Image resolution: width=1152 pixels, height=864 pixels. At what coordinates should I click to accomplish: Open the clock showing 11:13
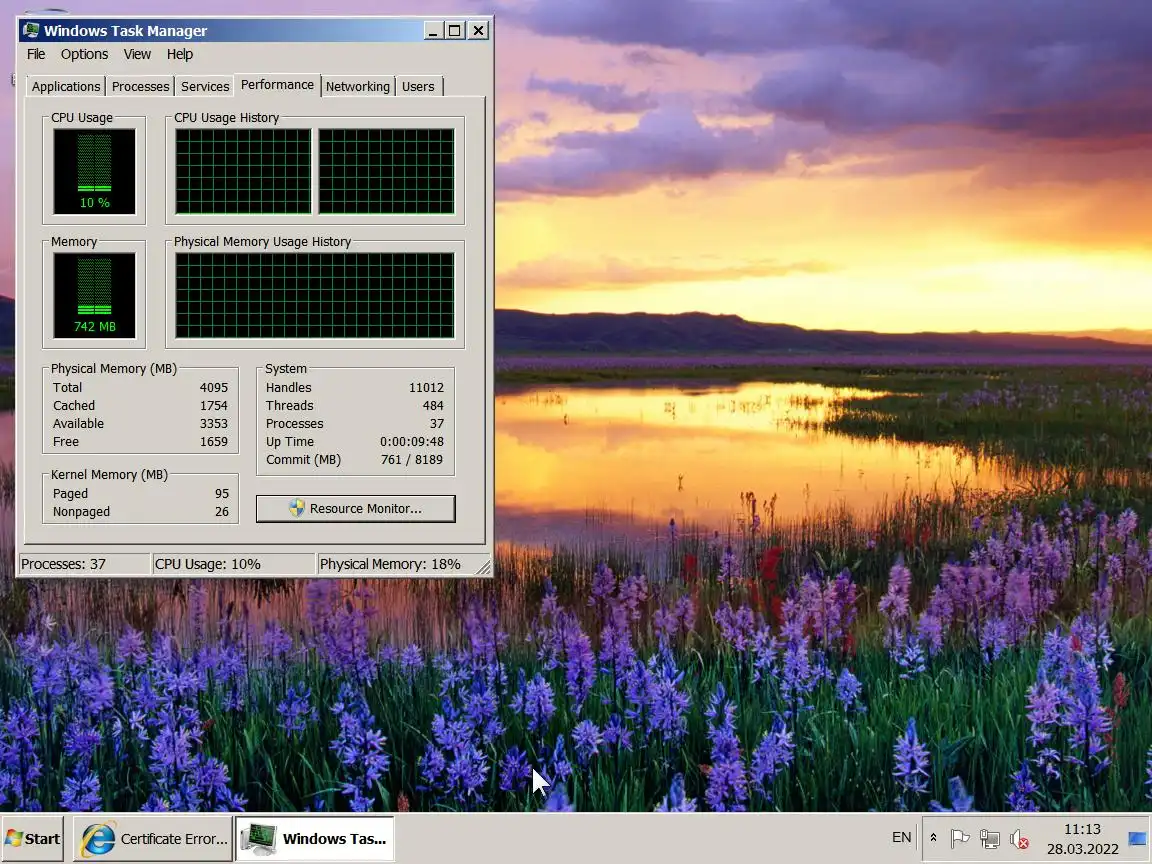(x=1082, y=838)
